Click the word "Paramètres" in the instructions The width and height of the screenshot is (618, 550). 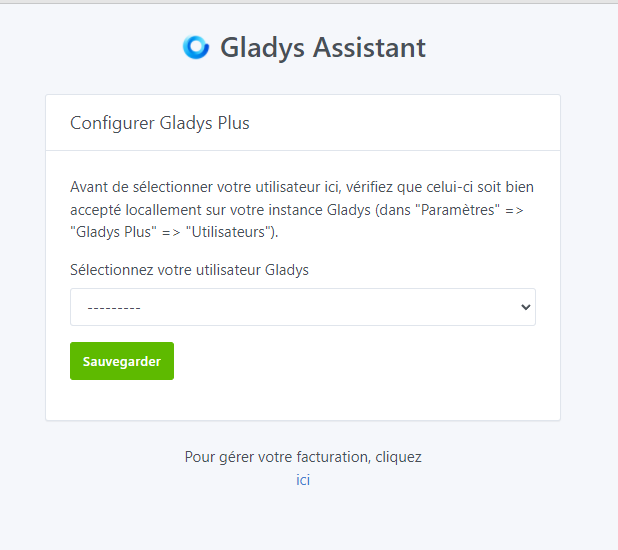coord(458,210)
